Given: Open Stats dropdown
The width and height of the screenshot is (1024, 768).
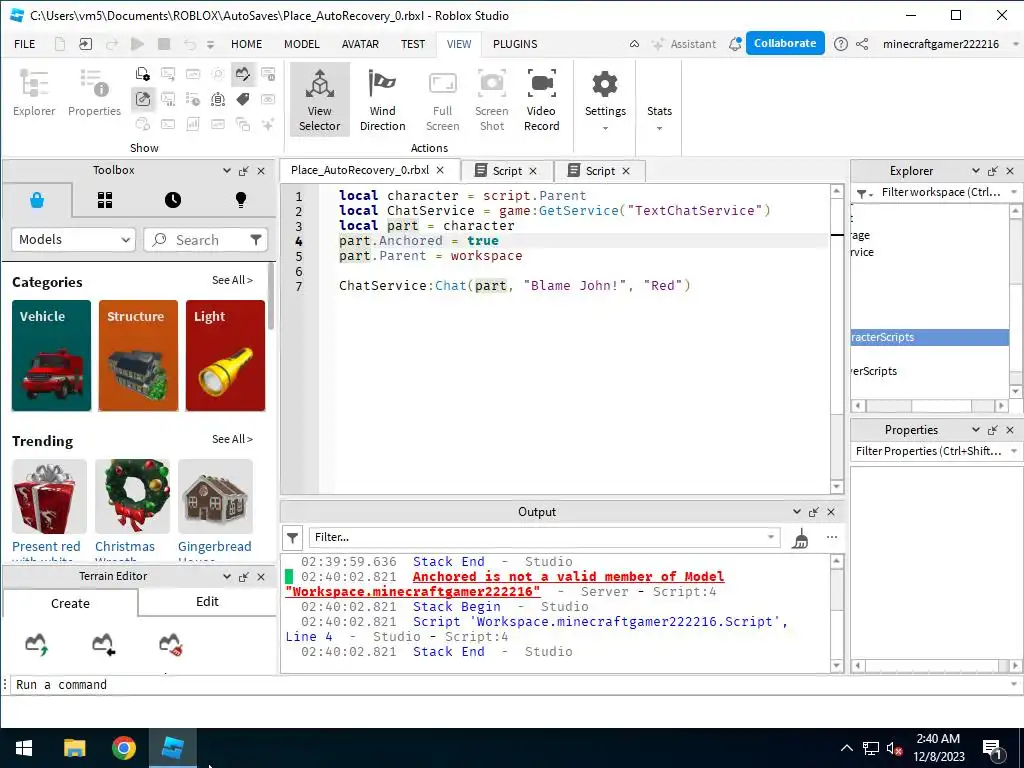Looking at the screenshot, I should point(659,116).
